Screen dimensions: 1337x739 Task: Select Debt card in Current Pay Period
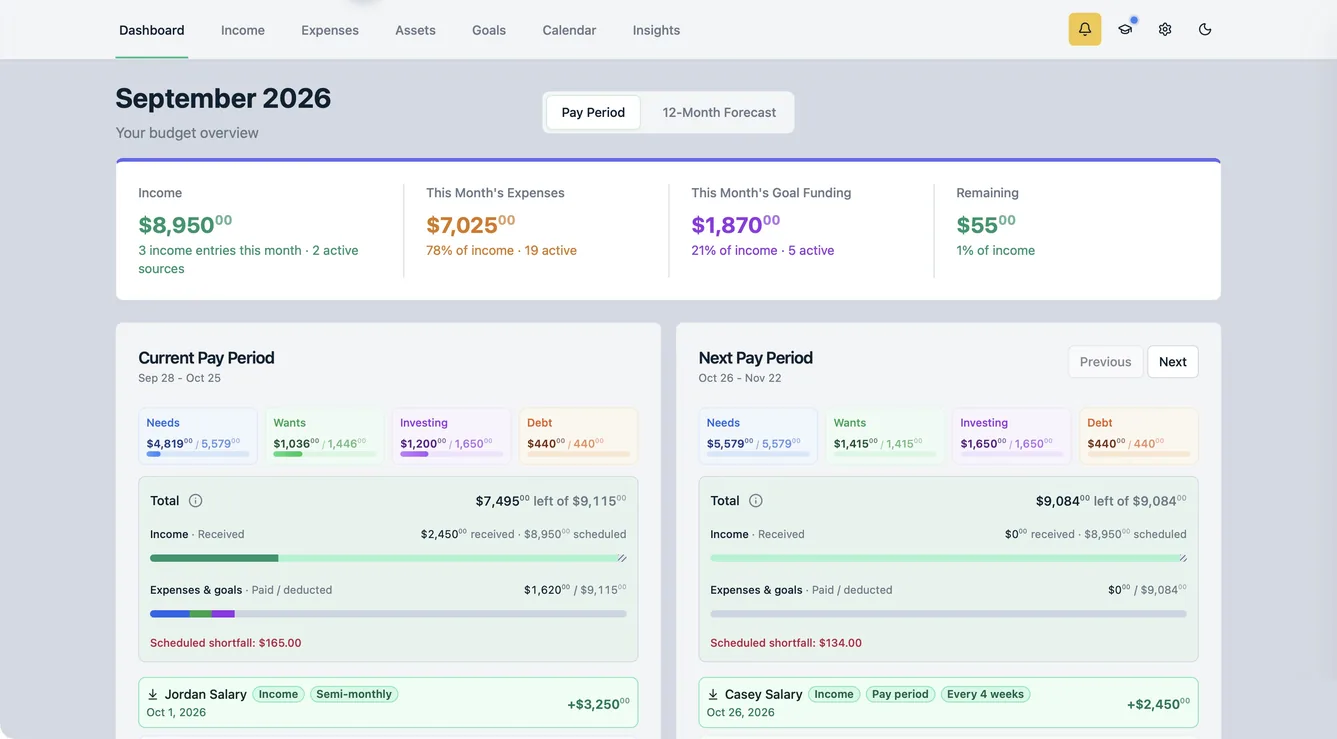[579, 436]
